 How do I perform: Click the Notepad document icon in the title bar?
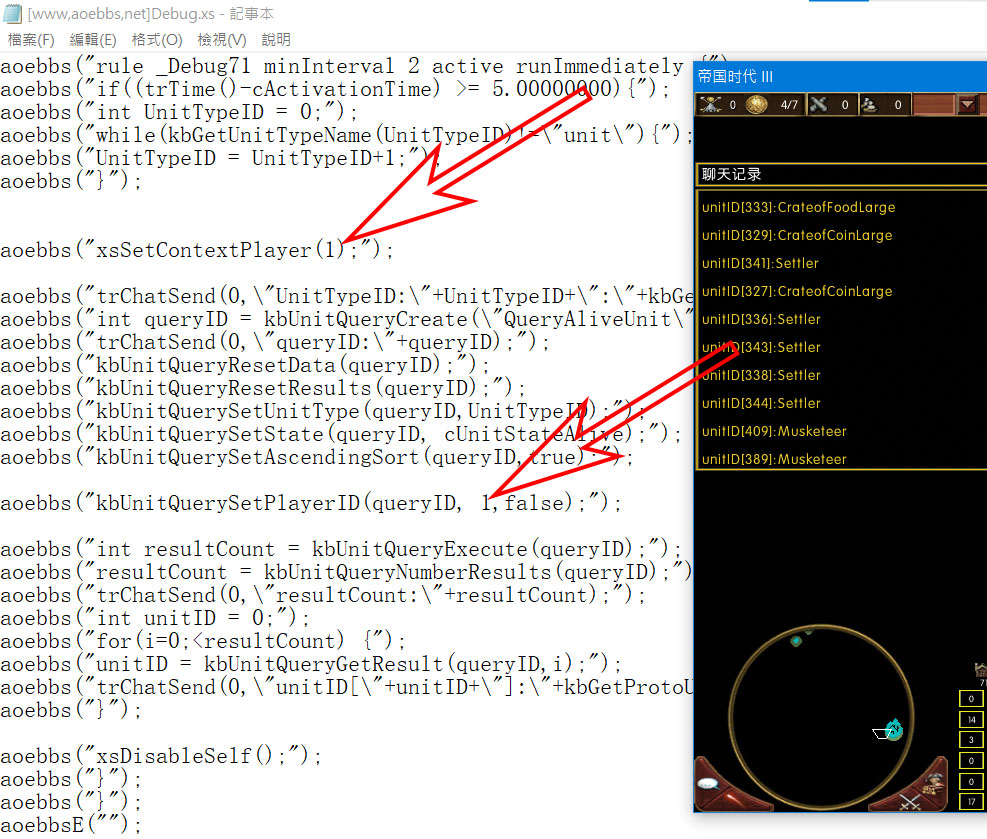(x=13, y=13)
